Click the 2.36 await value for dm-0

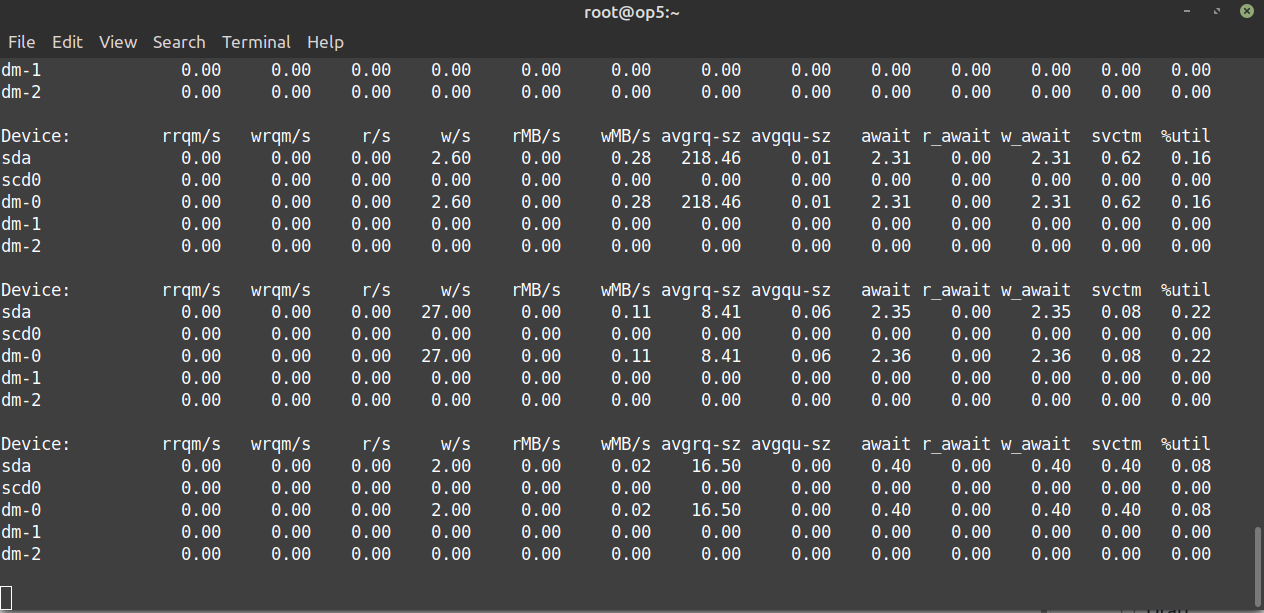[x=891, y=356]
